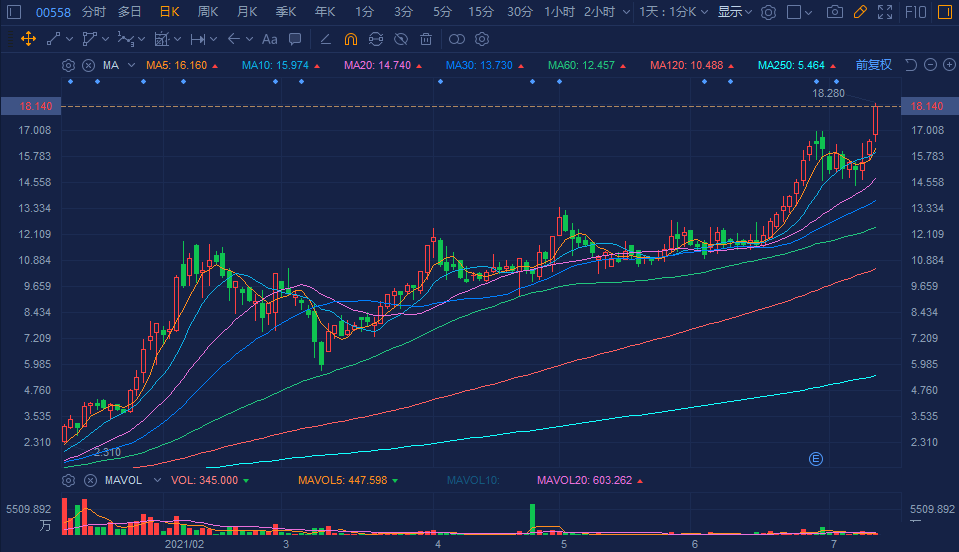This screenshot has height=552, width=959.
Task: Click the trash icon to delete drawings
Action: 426,39
